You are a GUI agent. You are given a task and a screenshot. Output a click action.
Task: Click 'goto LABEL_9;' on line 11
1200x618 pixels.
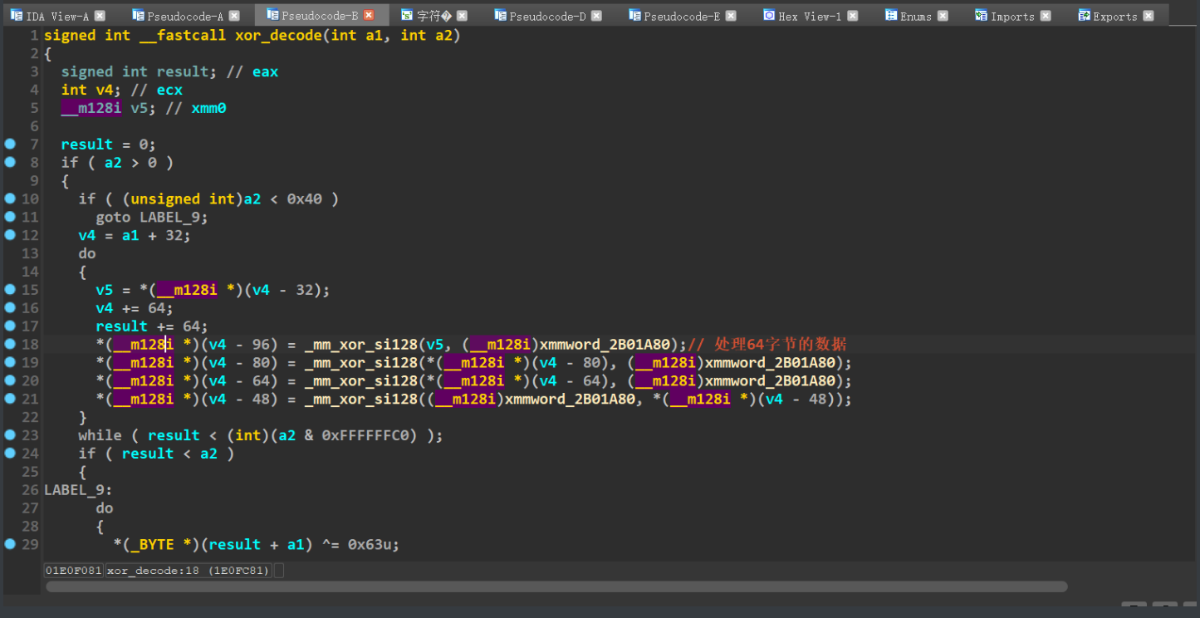151,217
